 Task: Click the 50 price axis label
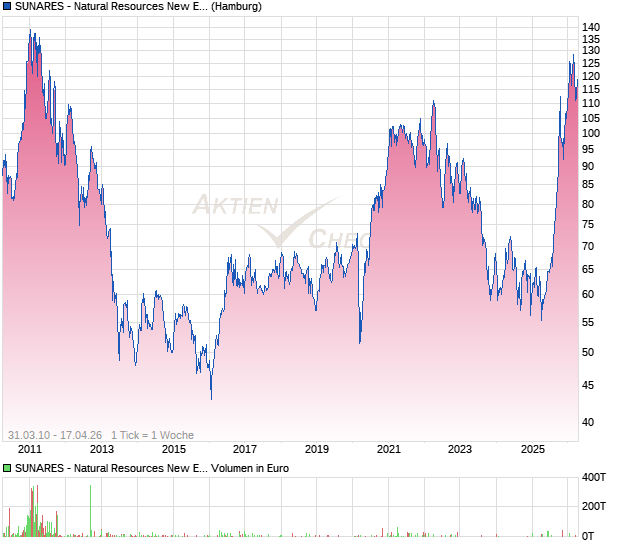[x=588, y=352]
